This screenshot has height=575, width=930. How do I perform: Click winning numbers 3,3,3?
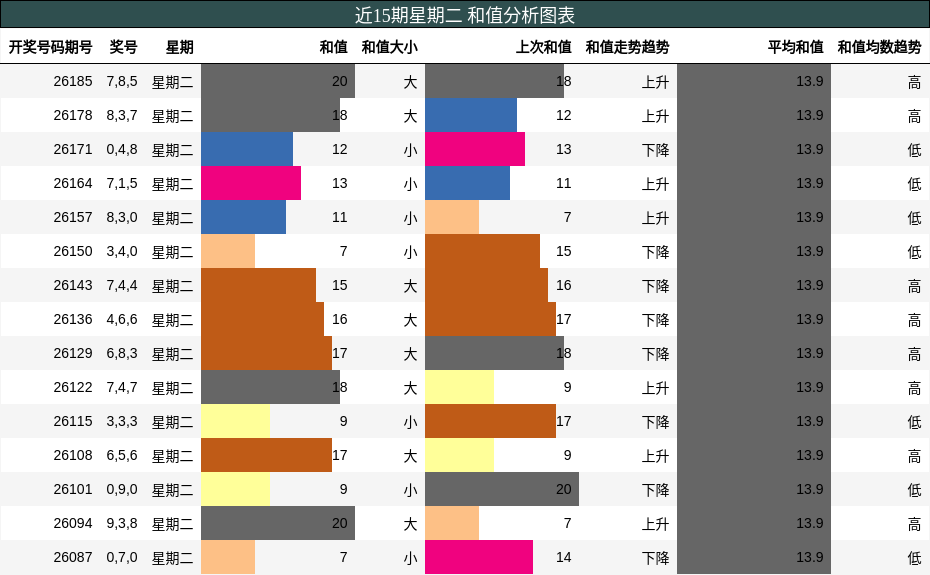(x=122, y=421)
